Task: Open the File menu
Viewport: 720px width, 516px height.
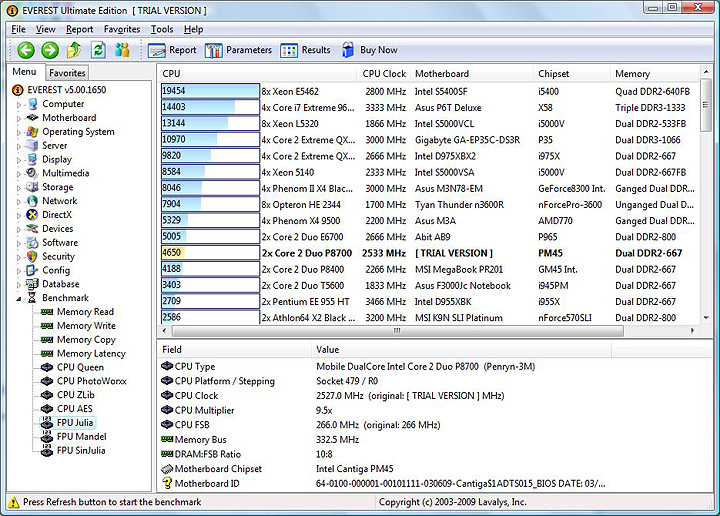Action: 18,29
